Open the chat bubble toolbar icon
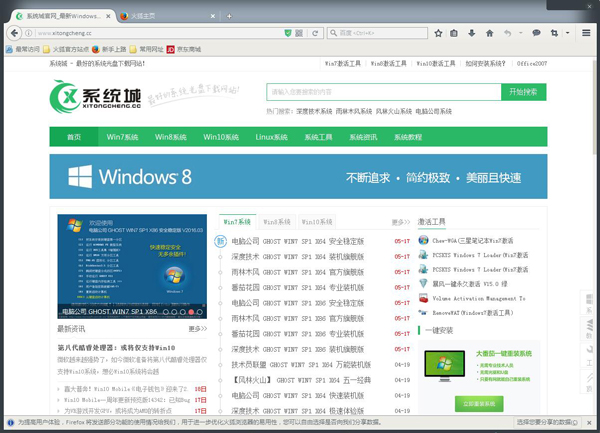Viewport: 600px width, 433px height. point(536,33)
